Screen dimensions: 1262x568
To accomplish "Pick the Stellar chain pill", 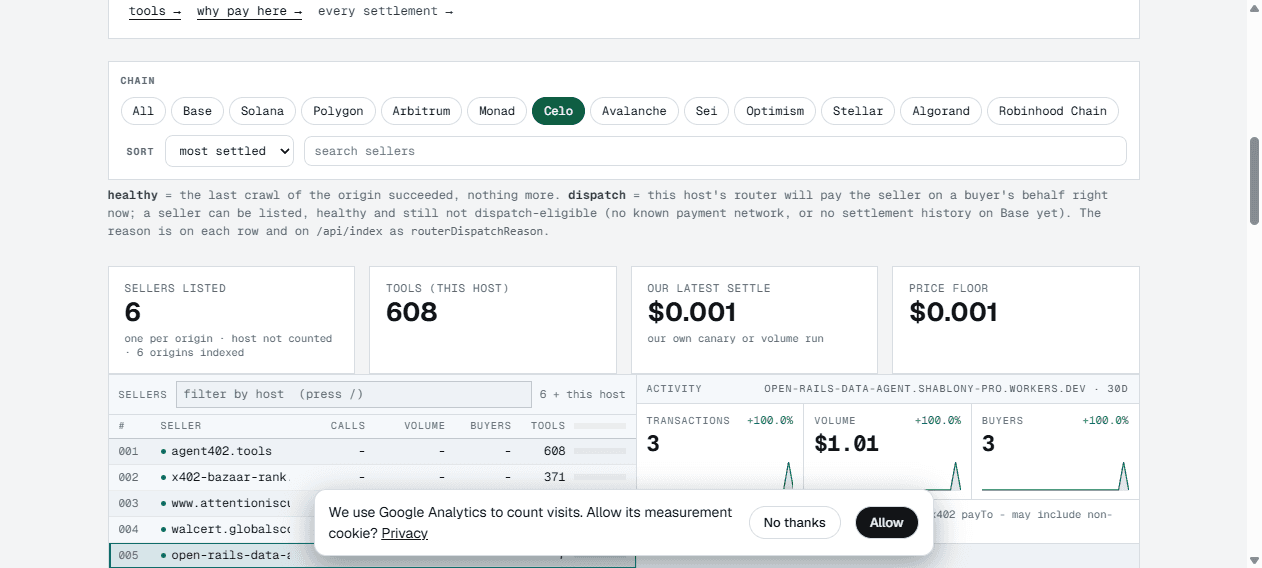I will pyautogui.click(x=858, y=111).
